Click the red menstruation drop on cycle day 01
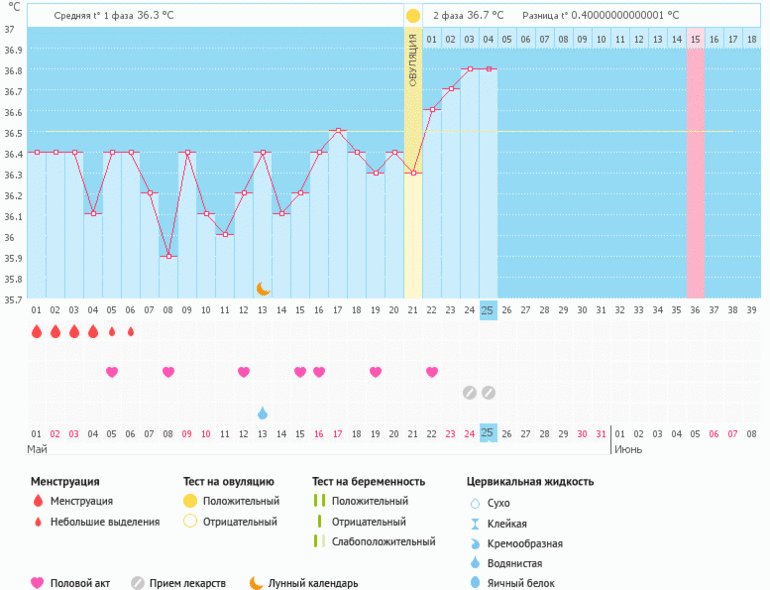Viewport: 770px width, 590px height. tap(36, 332)
